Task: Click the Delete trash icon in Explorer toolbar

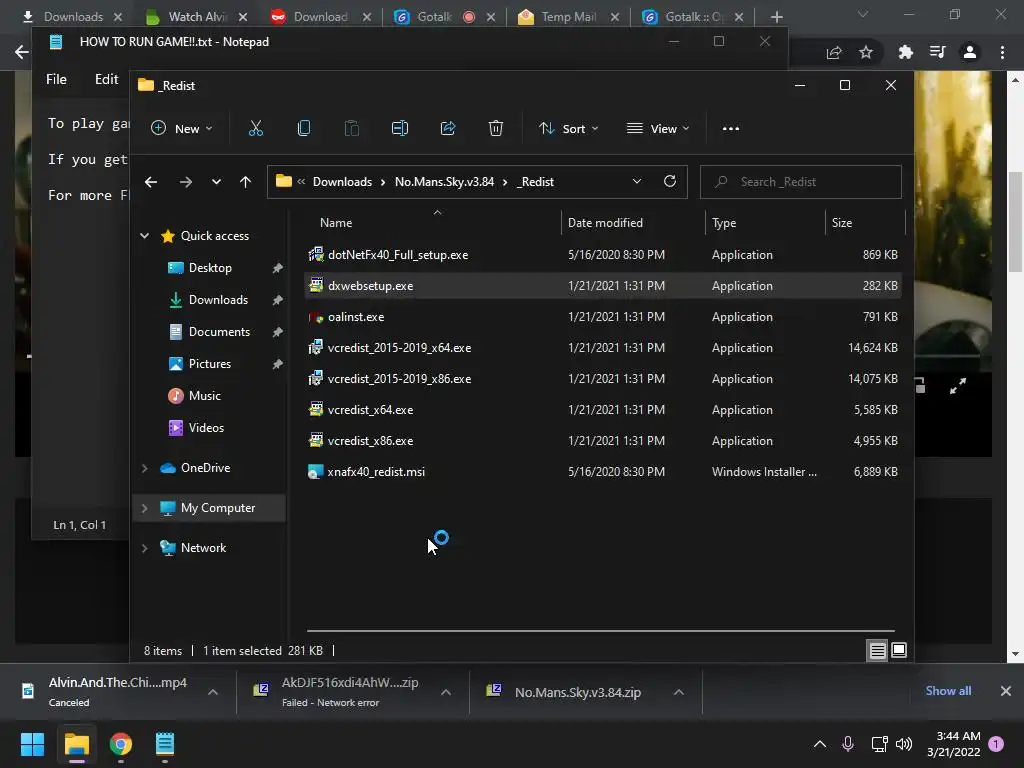Action: (x=496, y=129)
